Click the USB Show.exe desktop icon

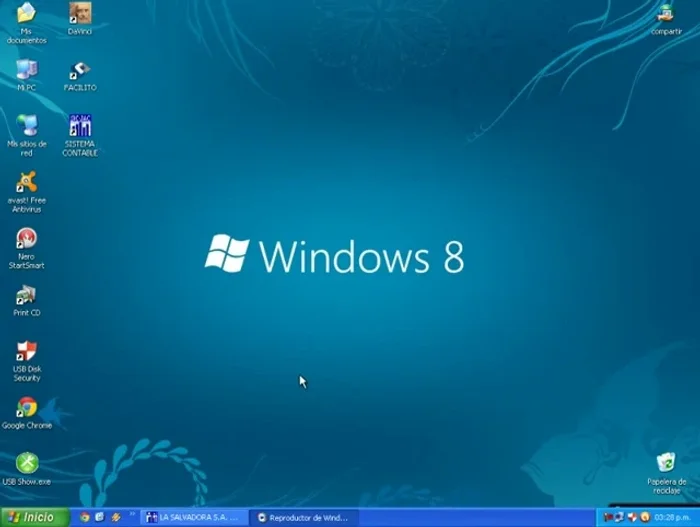coord(26,463)
